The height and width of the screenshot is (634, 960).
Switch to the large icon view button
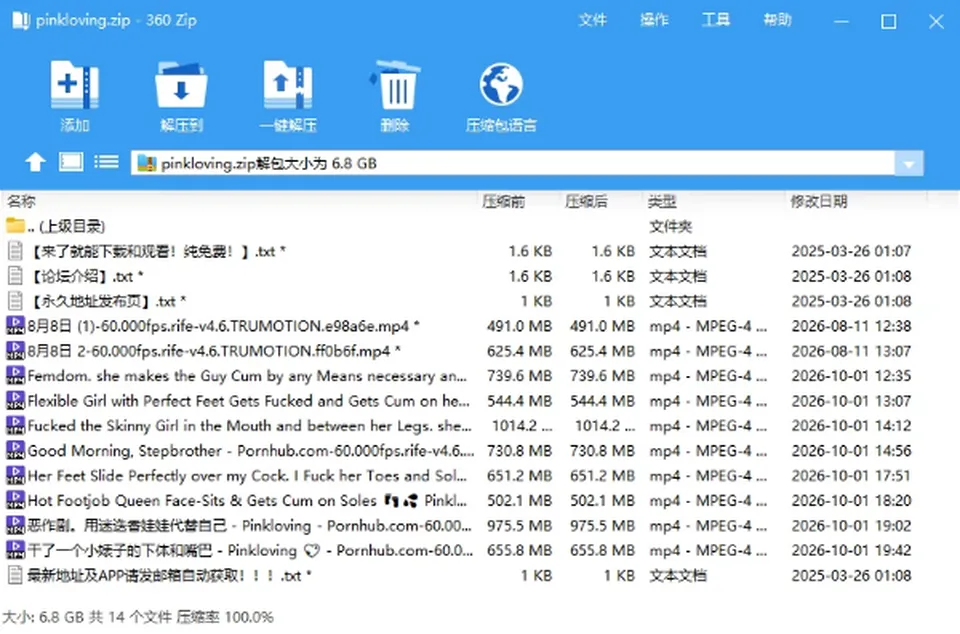click(x=71, y=162)
